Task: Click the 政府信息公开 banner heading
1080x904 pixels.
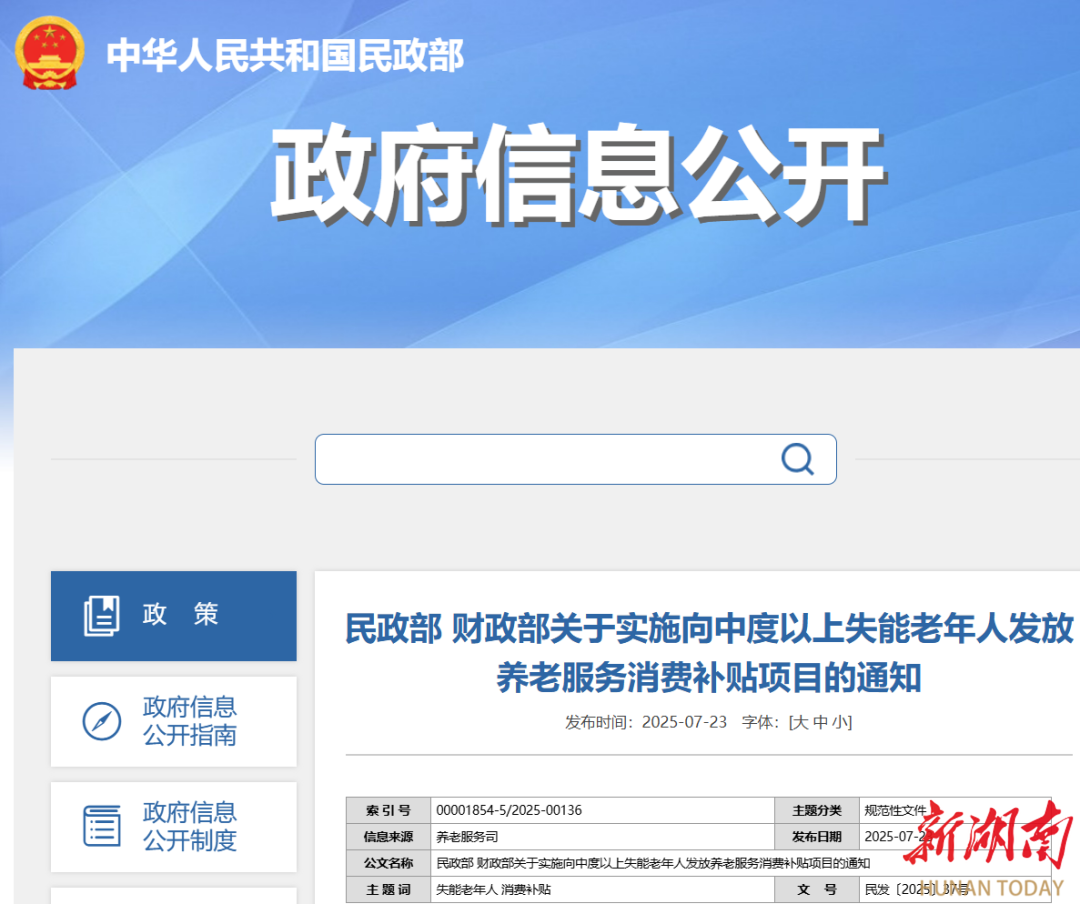Action: 576,177
